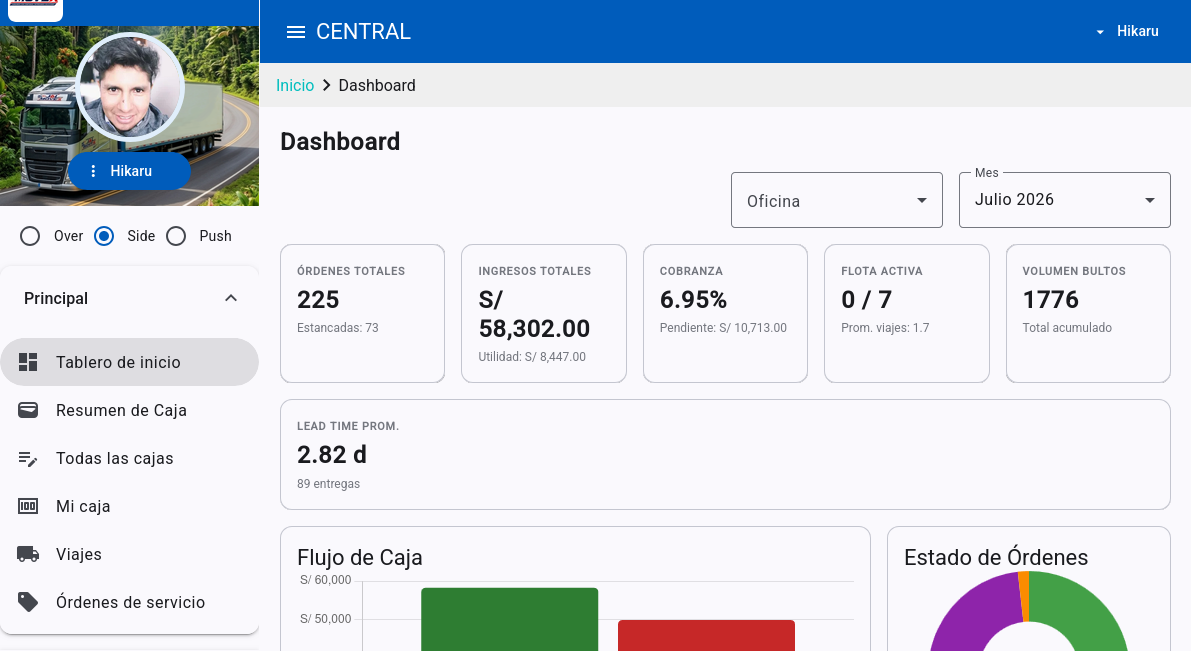
Task: Click the Flota Activa 0 / 7 value
Action: [866, 300]
